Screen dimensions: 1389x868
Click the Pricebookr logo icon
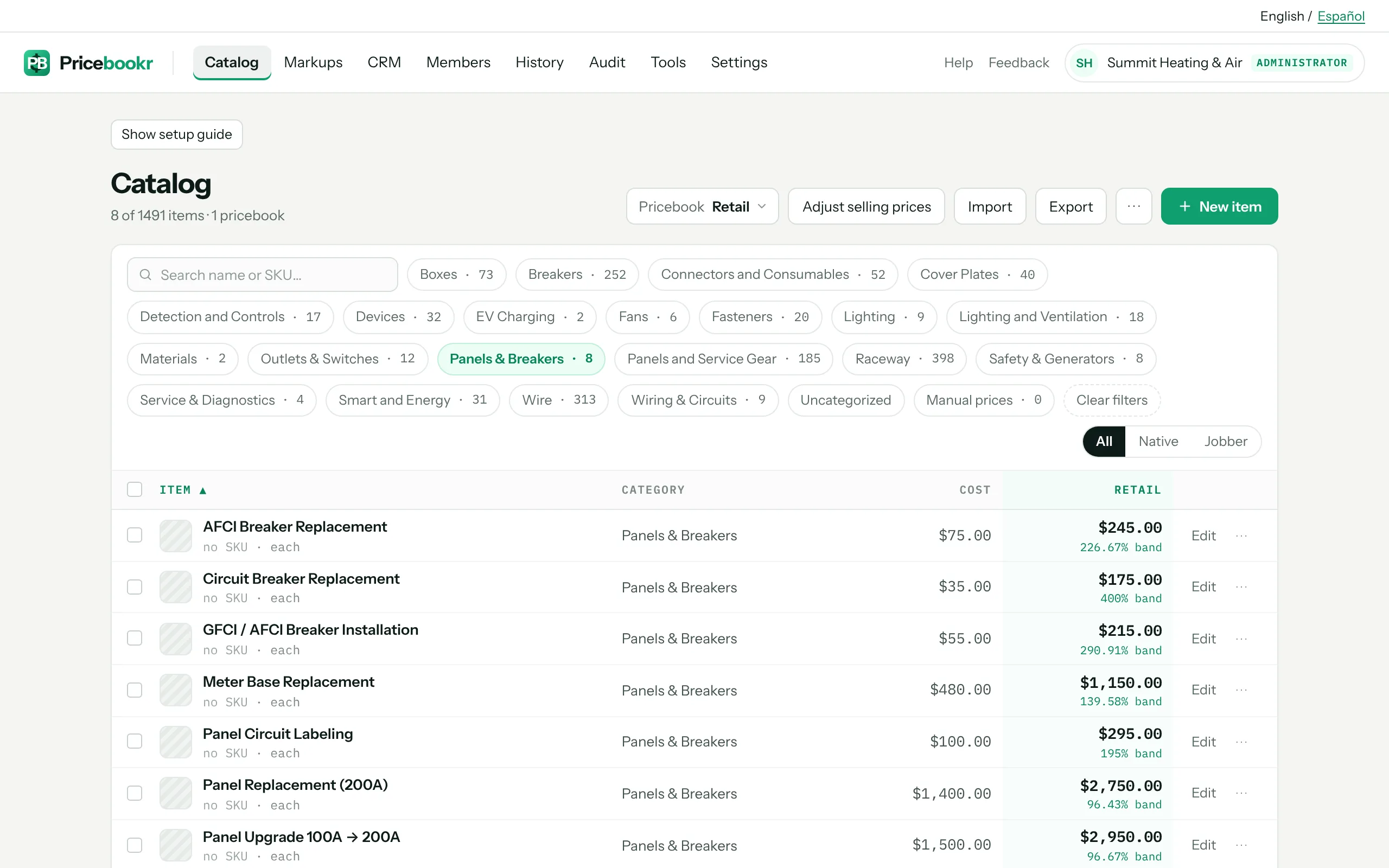pyautogui.click(x=37, y=62)
